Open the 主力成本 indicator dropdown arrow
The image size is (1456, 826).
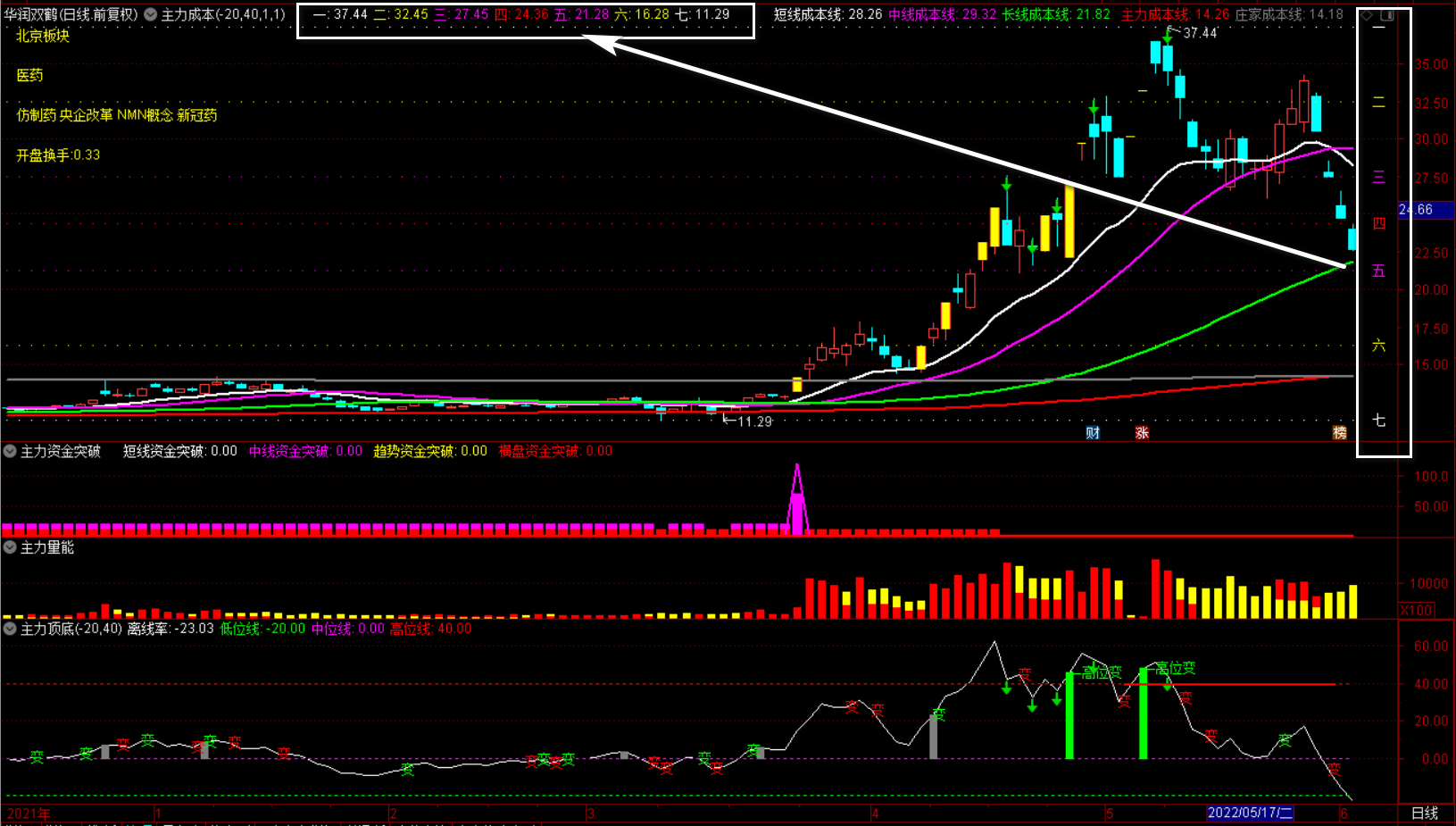pyautogui.click(x=150, y=14)
